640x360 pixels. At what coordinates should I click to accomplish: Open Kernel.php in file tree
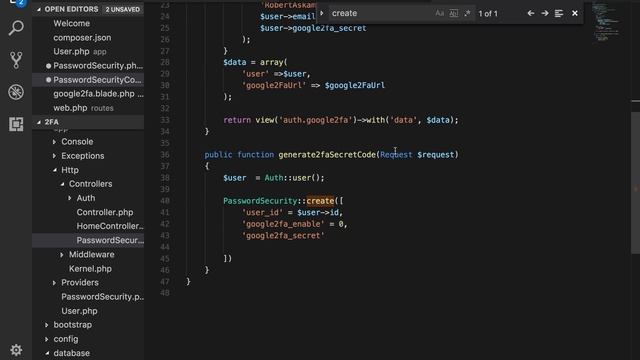pos(90,269)
